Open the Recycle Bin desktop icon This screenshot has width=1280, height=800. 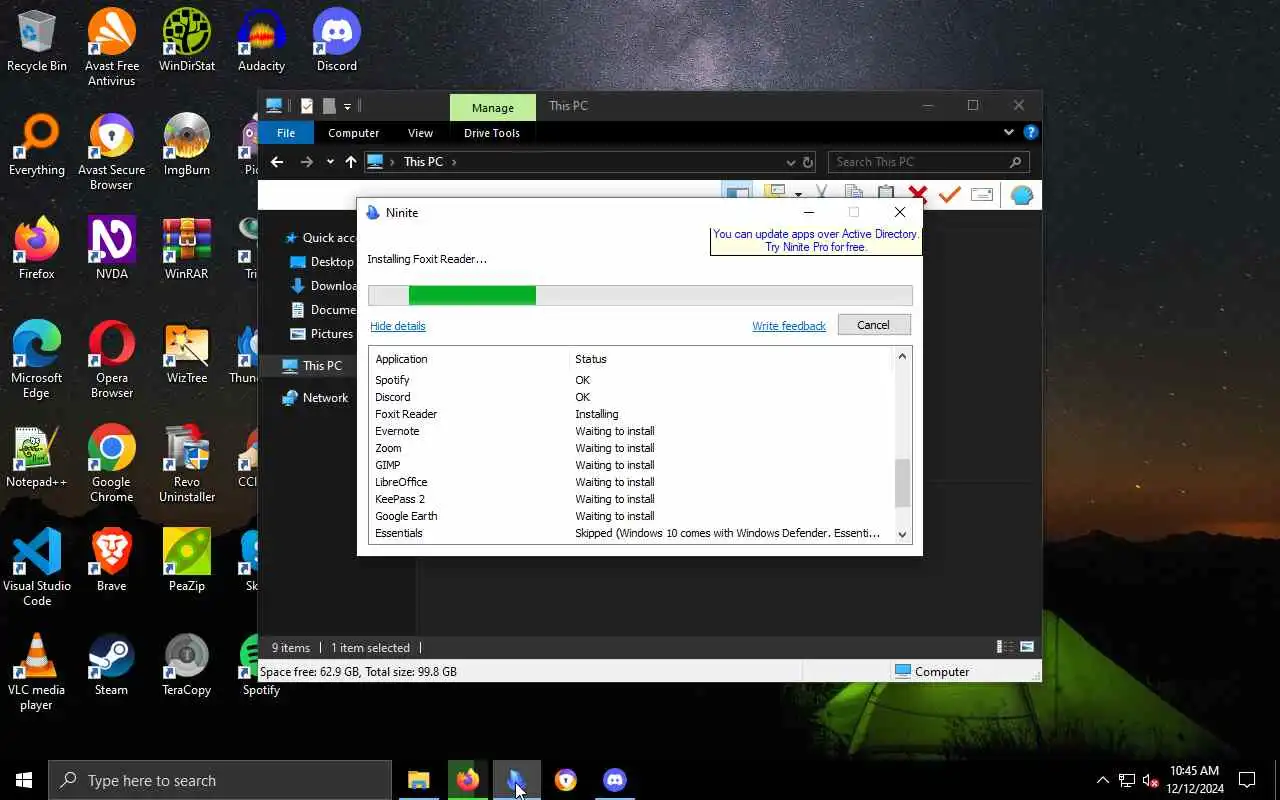[x=37, y=41]
